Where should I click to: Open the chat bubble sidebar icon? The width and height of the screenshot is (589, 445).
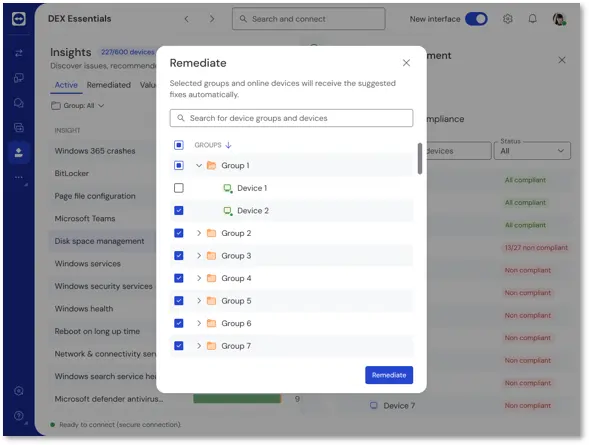pyautogui.click(x=18, y=103)
